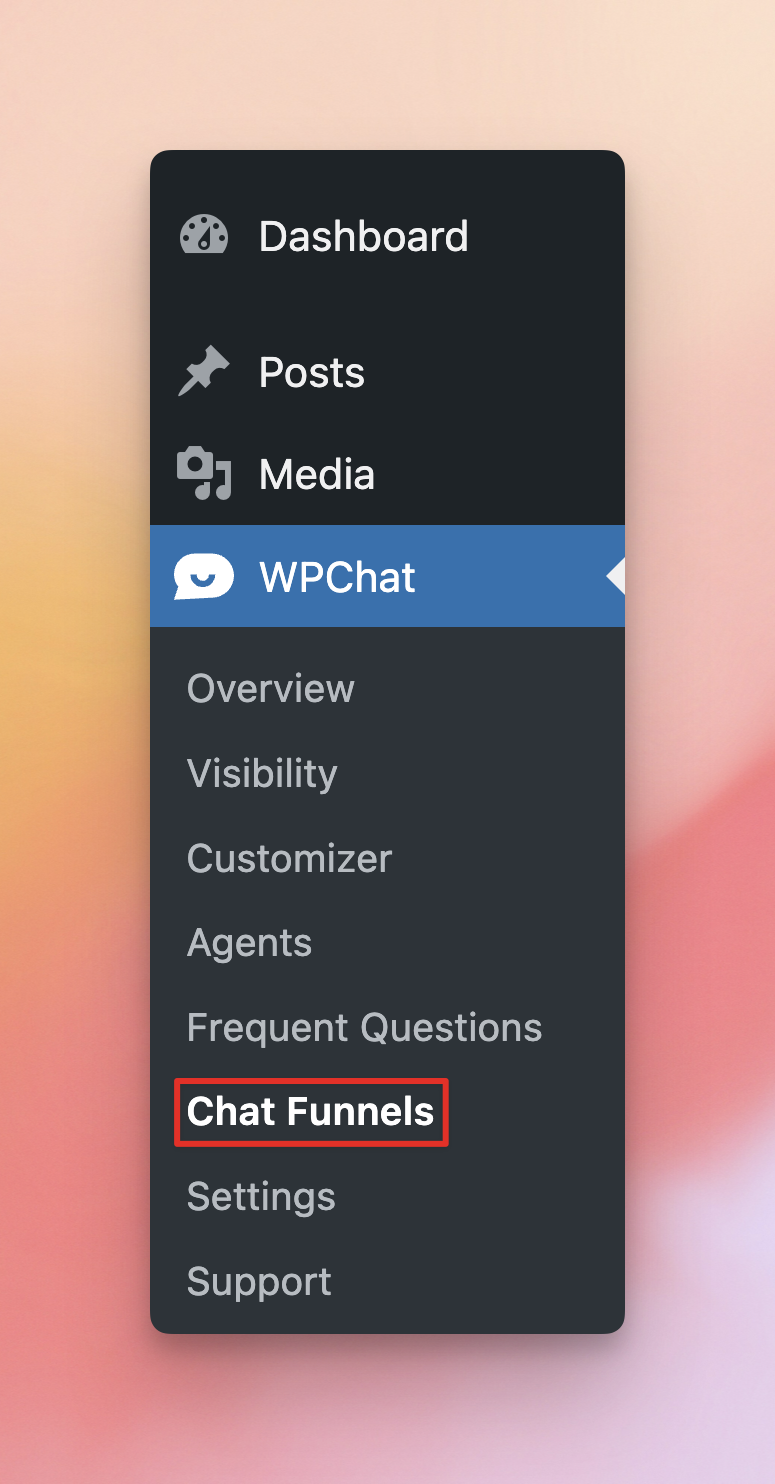Open the Frequent Questions submenu item

coord(364,1027)
